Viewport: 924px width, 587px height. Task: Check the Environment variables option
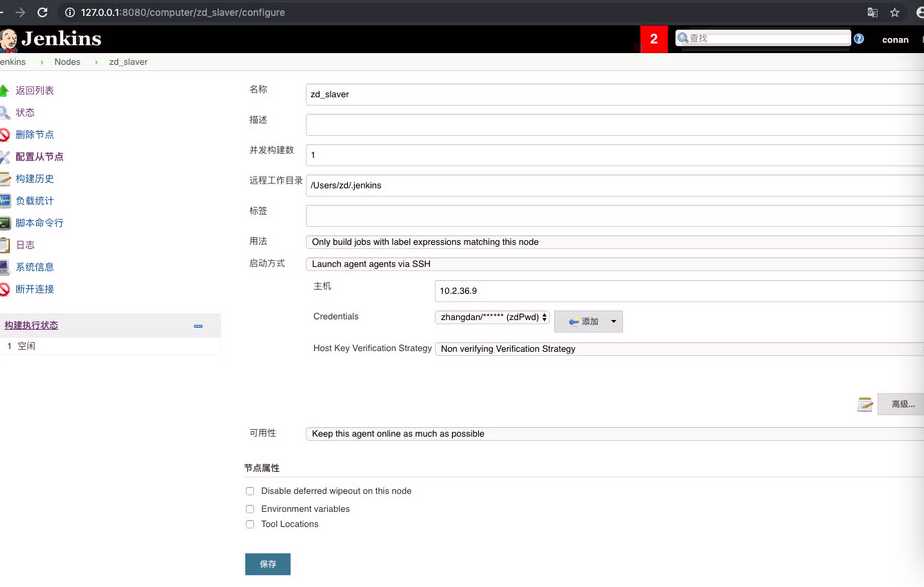point(250,509)
